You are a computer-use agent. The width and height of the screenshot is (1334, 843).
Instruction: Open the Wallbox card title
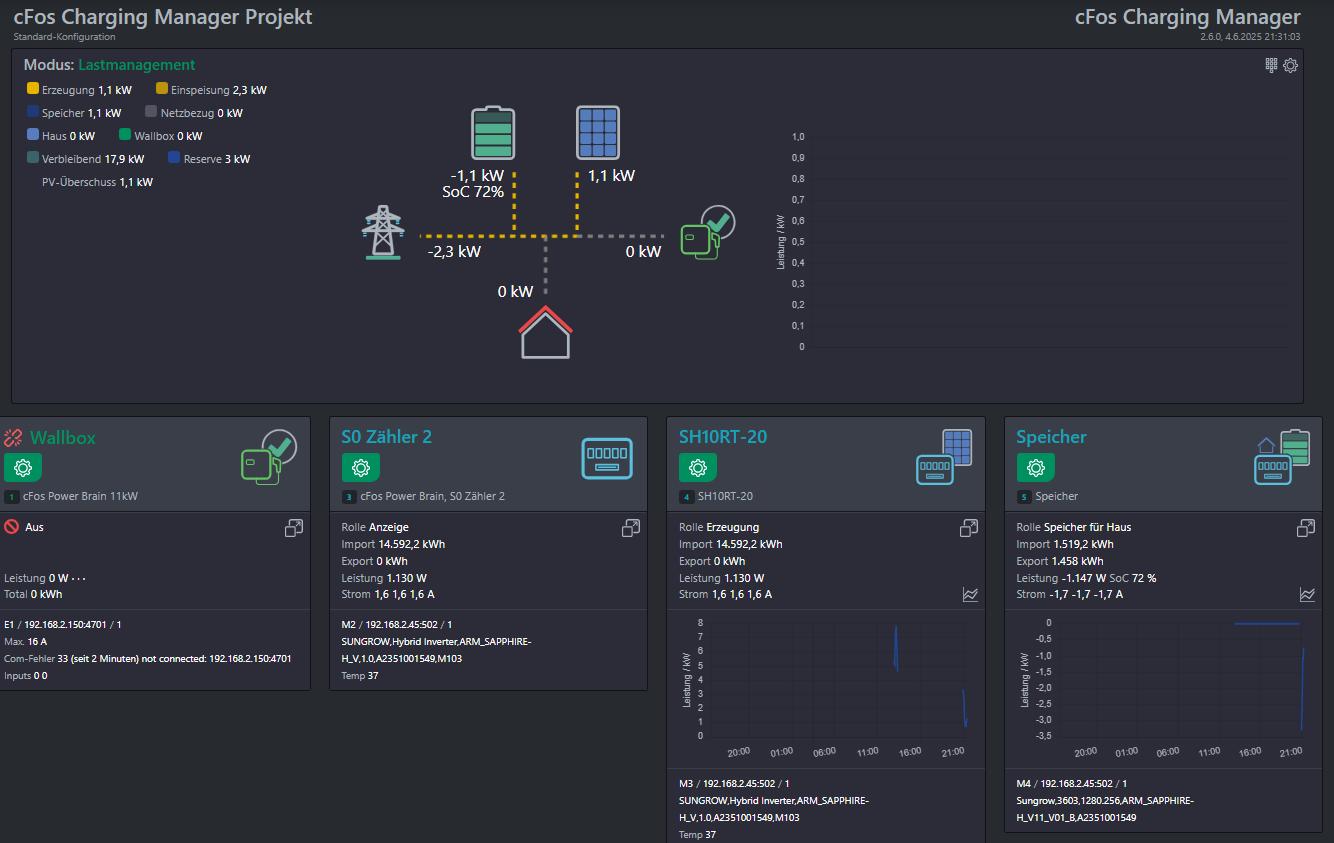click(x=63, y=438)
